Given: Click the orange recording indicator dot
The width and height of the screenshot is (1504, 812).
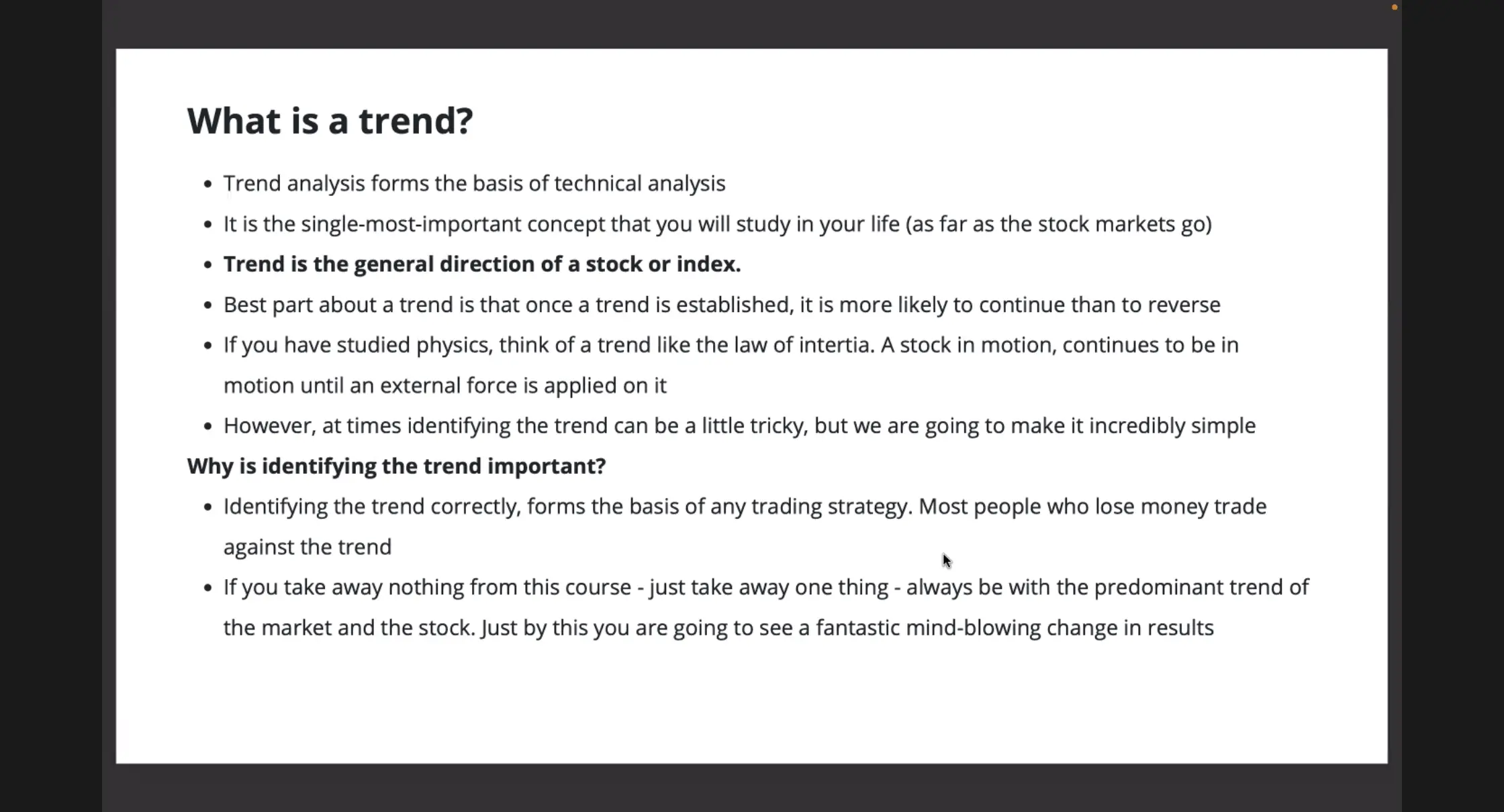Looking at the screenshot, I should tap(1395, 7).
